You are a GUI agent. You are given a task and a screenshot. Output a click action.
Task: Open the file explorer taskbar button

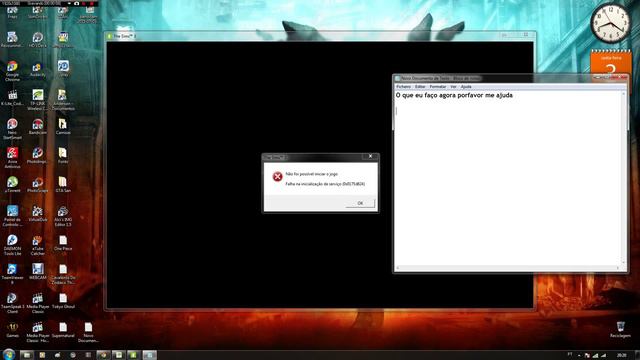(27, 355)
